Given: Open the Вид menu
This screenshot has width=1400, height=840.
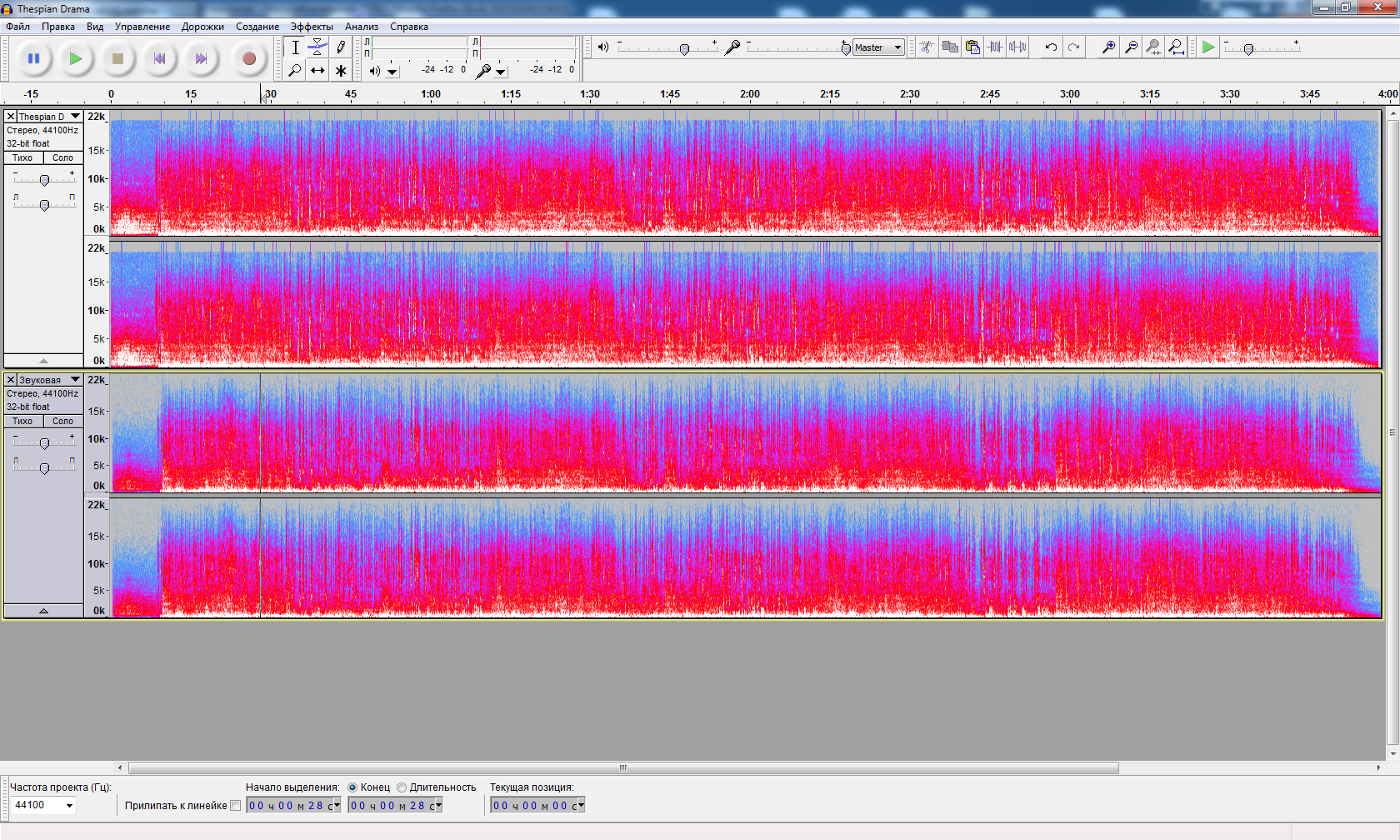Looking at the screenshot, I should click(x=95, y=27).
